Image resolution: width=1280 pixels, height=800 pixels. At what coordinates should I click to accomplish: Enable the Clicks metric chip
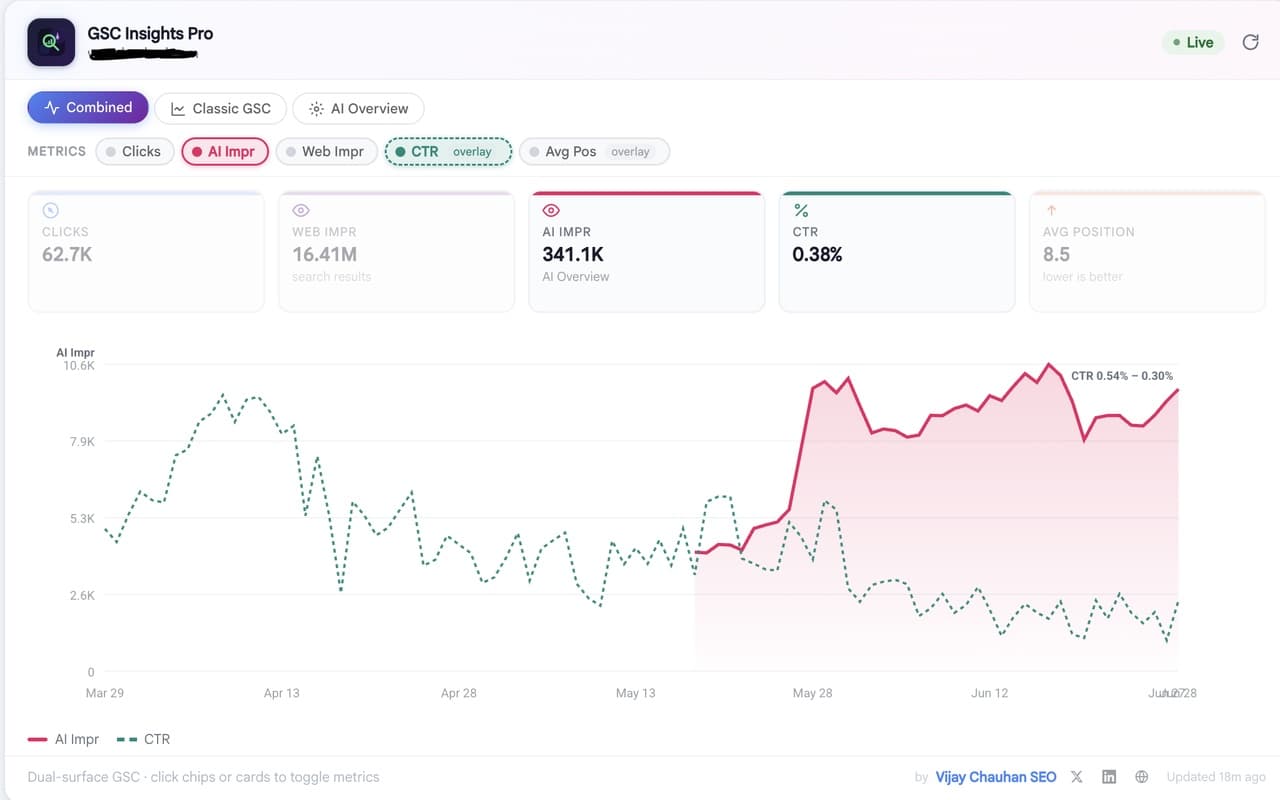tap(135, 152)
